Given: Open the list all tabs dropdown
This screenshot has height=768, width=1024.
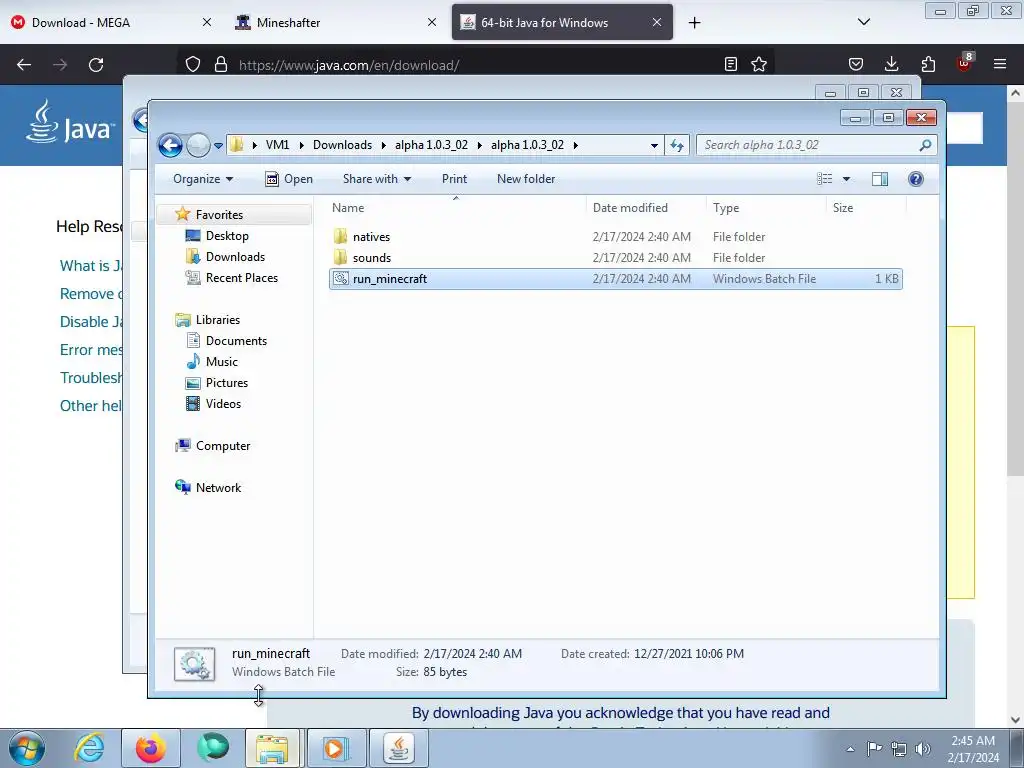Looking at the screenshot, I should click(863, 22).
